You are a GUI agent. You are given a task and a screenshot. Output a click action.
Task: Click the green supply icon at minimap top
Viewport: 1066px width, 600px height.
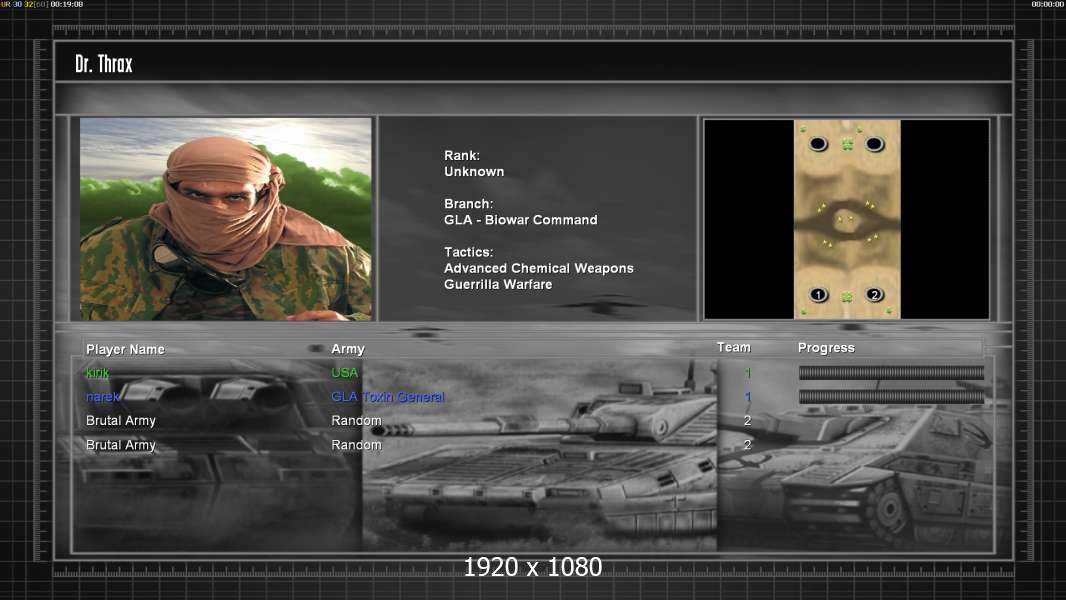coord(847,144)
